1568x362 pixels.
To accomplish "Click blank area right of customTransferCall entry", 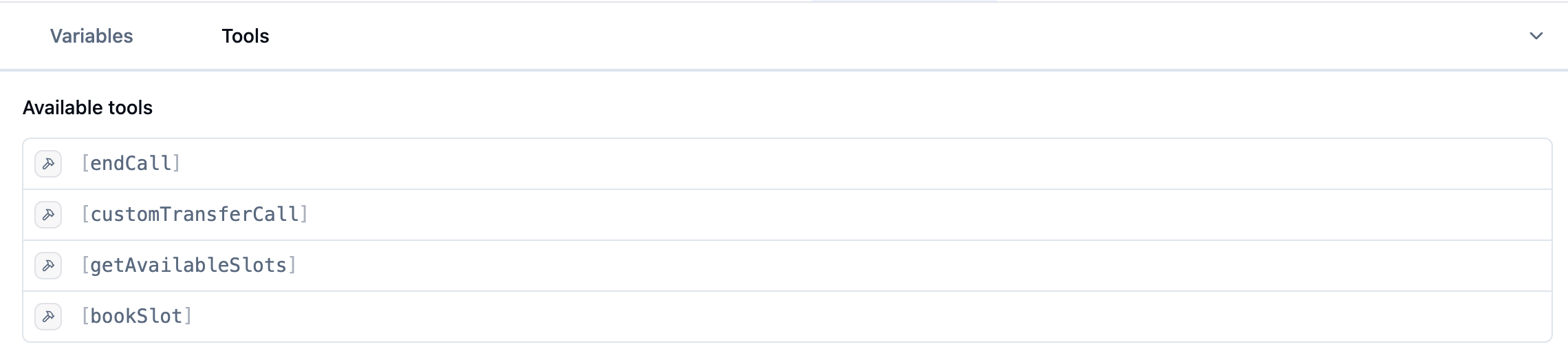I will [930, 215].
